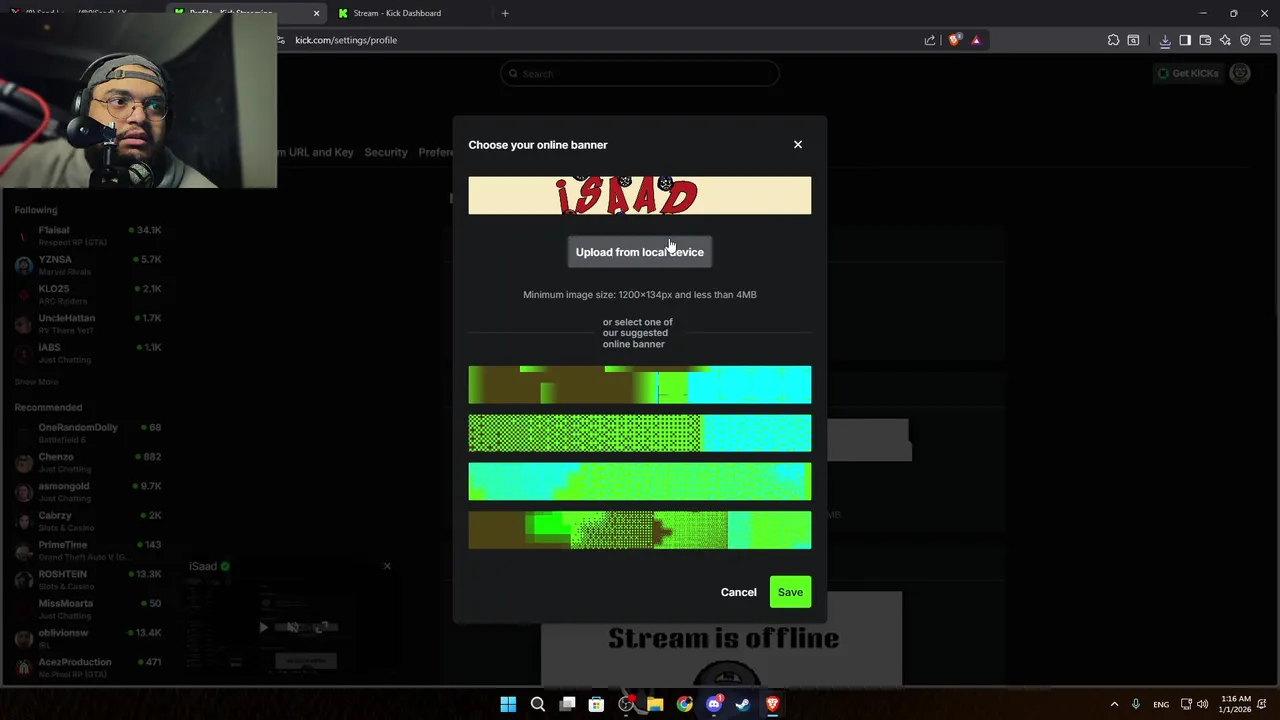The width and height of the screenshot is (1280, 720).
Task: Open the Windows Start menu
Action: point(508,705)
